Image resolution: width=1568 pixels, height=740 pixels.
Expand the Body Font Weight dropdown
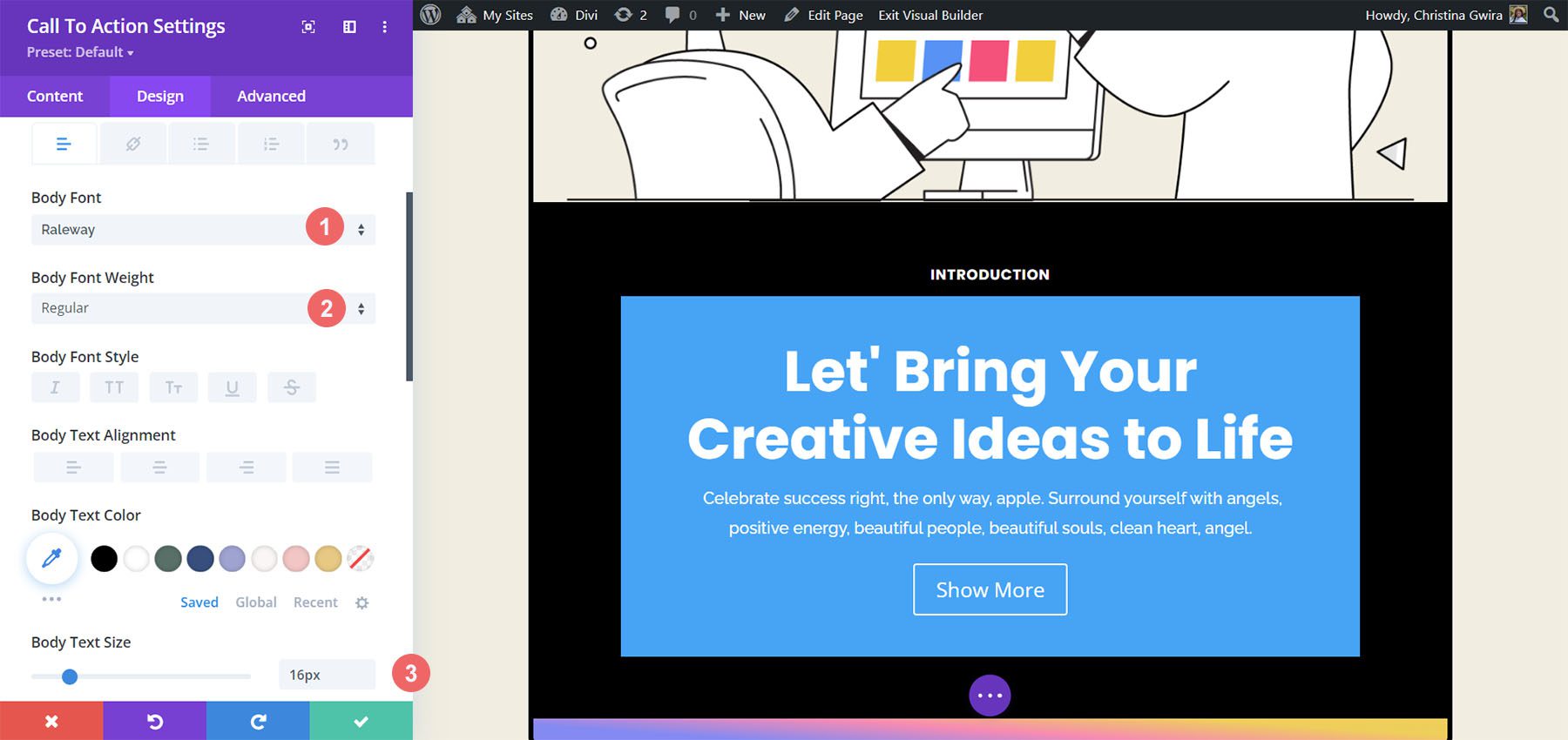pyautogui.click(x=203, y=308)
